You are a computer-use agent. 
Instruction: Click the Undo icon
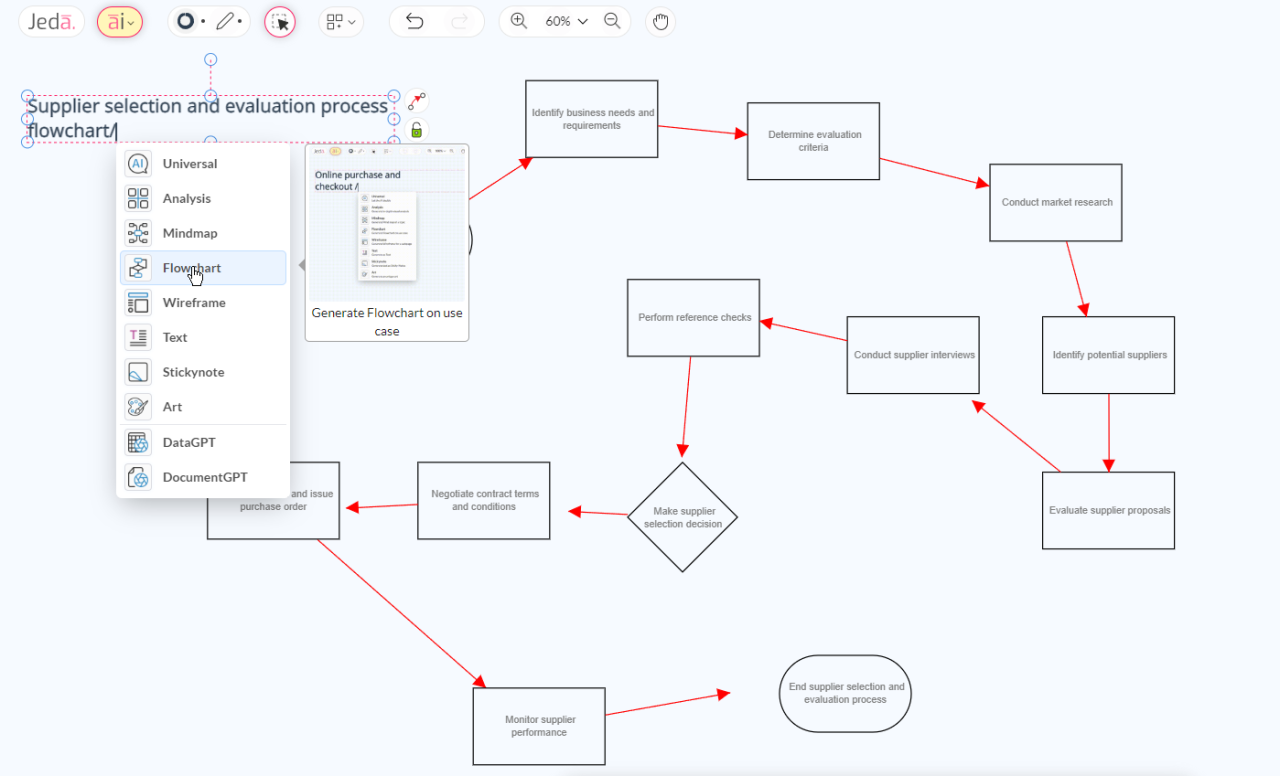(414, 20)
